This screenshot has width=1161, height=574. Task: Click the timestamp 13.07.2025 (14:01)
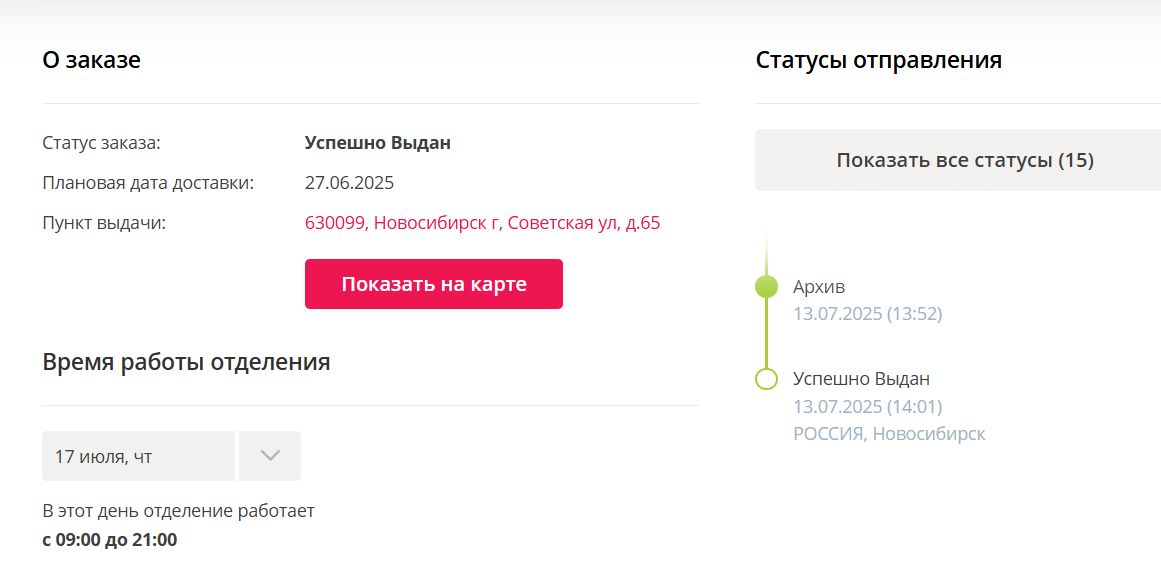(x=868, y=407)
